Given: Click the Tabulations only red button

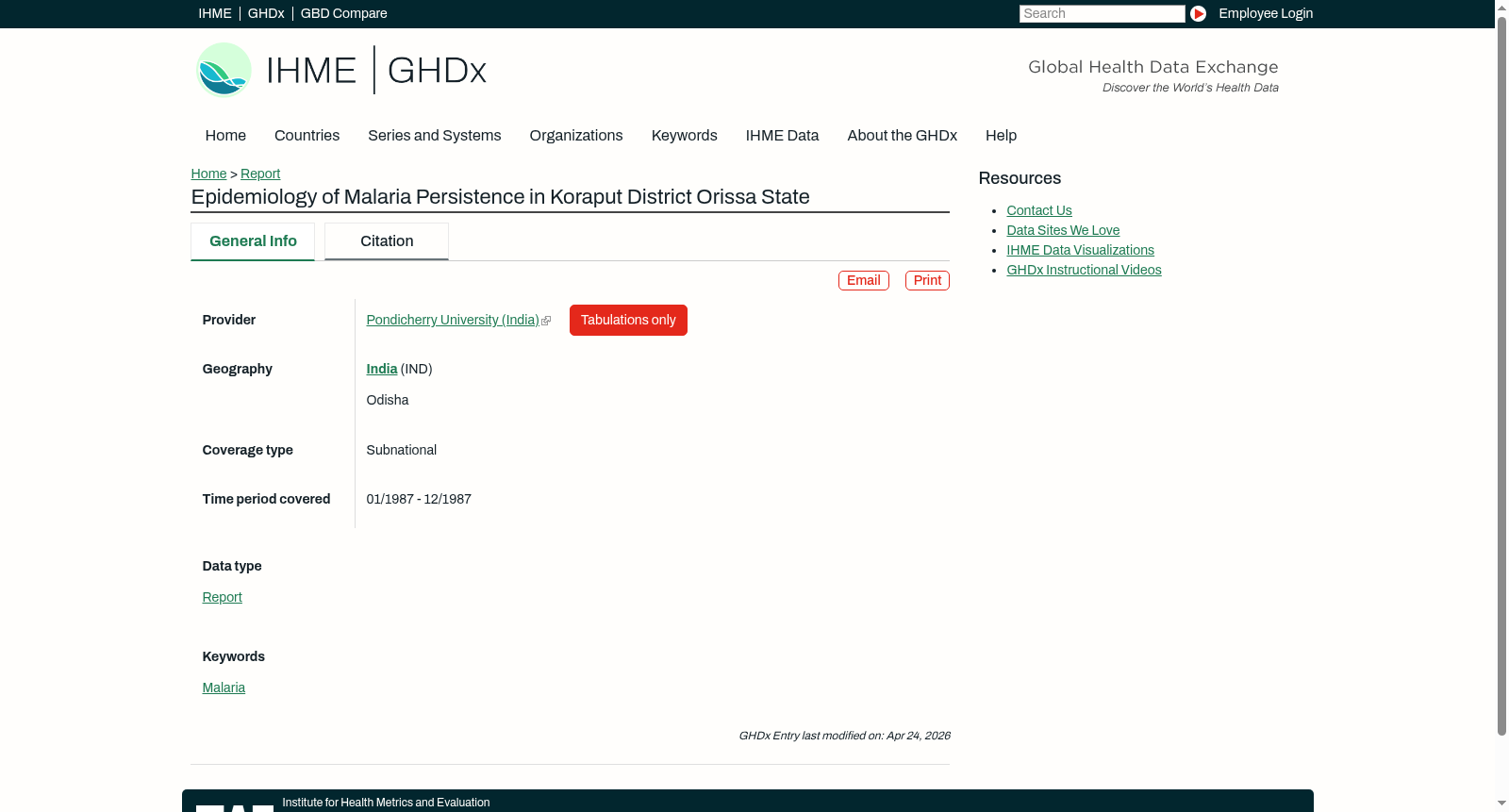Looking at the screenshot, I should [628, 321].
